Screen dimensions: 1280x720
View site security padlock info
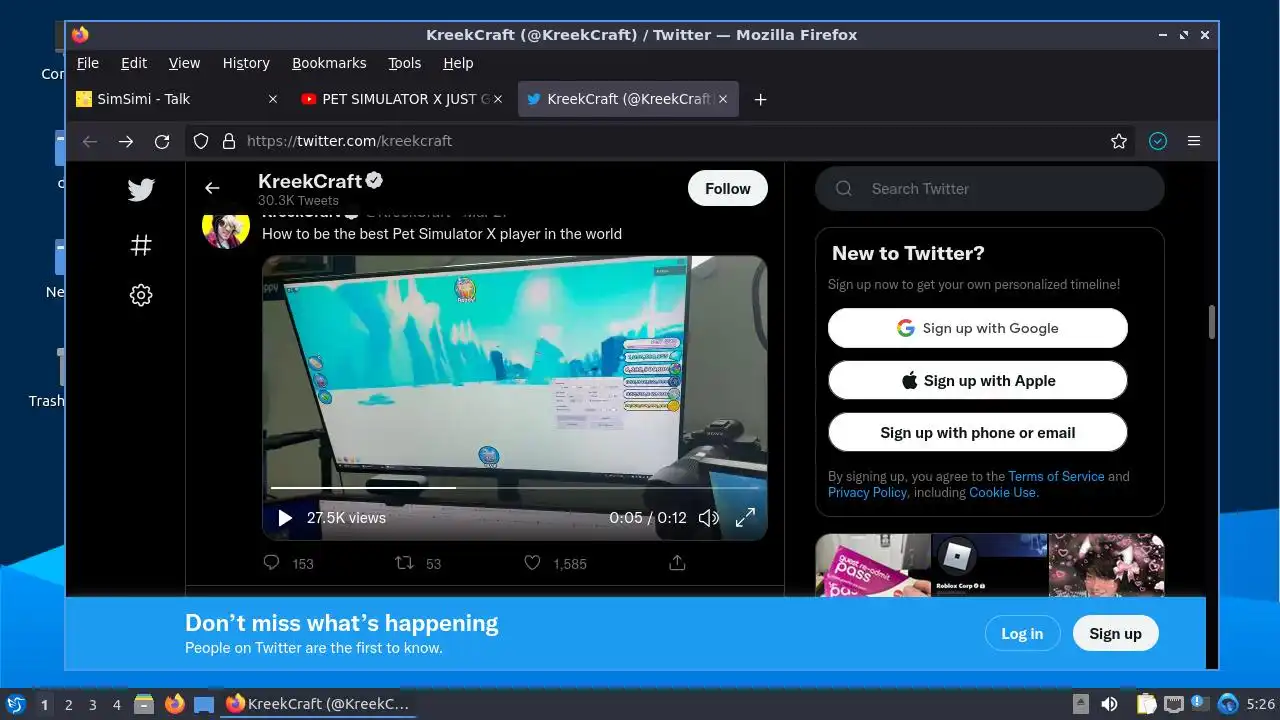(228, 141)
